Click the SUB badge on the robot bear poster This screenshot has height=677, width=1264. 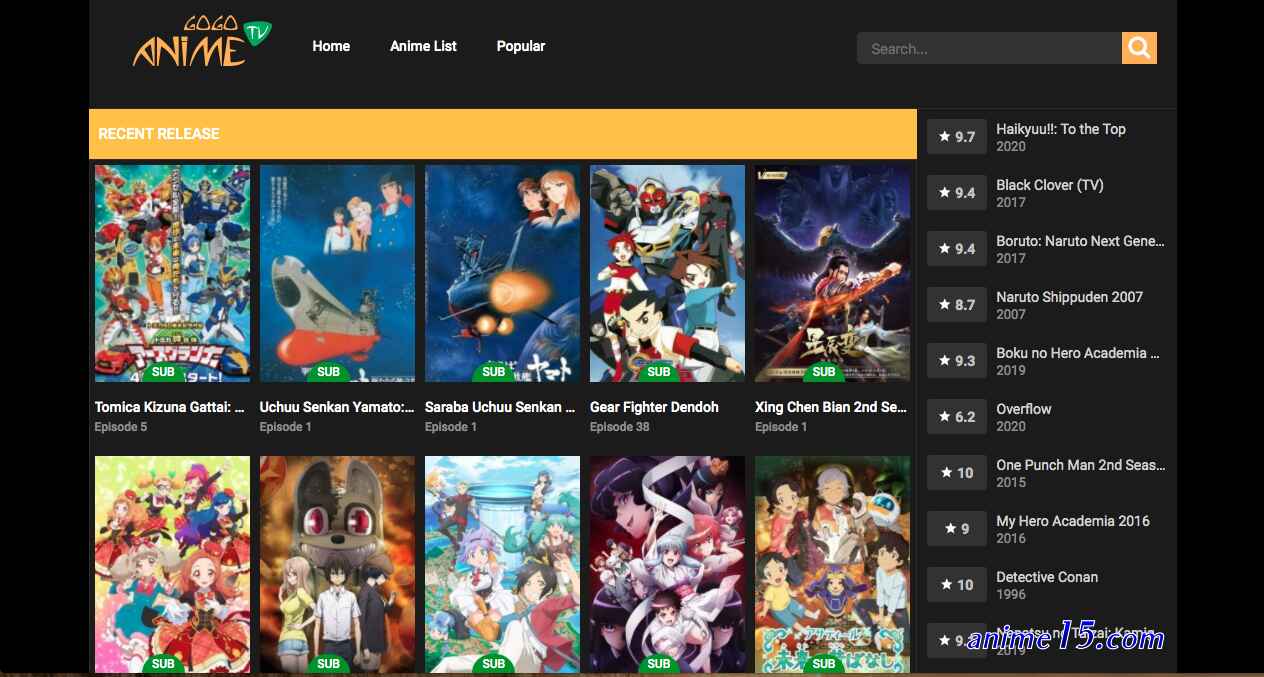tap(328, 664)
